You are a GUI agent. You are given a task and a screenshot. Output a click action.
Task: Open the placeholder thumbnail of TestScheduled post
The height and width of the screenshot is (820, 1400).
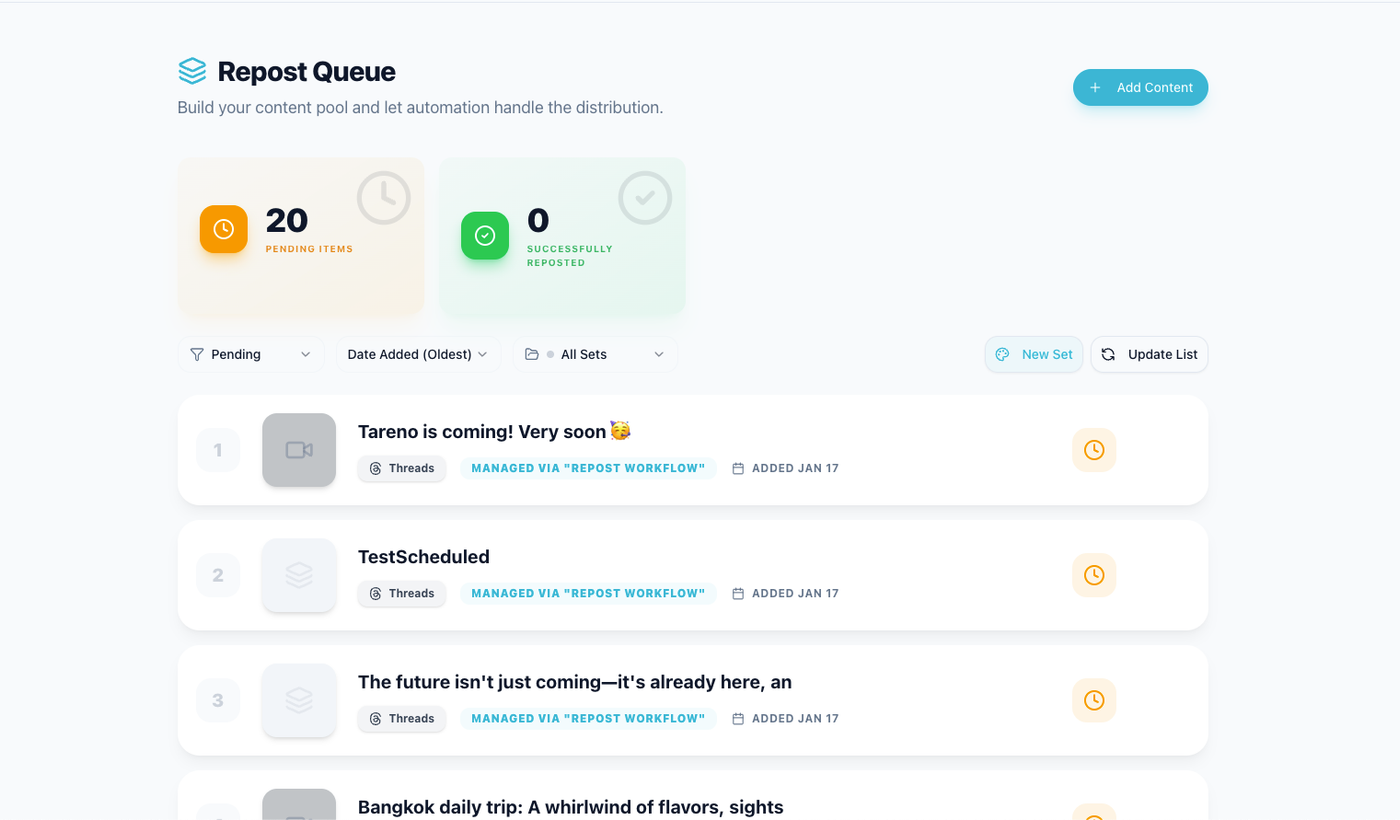click(x=299, y=575)
